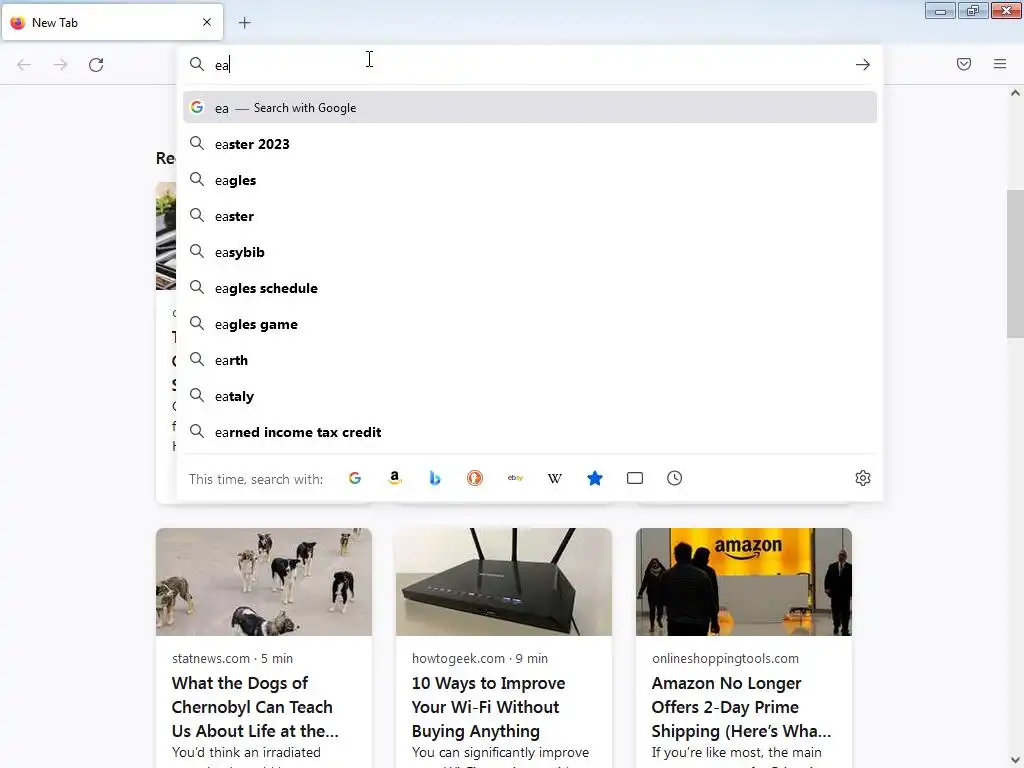Screen dimensions: 1024x768
Task: Pick the 'easter 2023' suggestion
Action: click(530, 144)
